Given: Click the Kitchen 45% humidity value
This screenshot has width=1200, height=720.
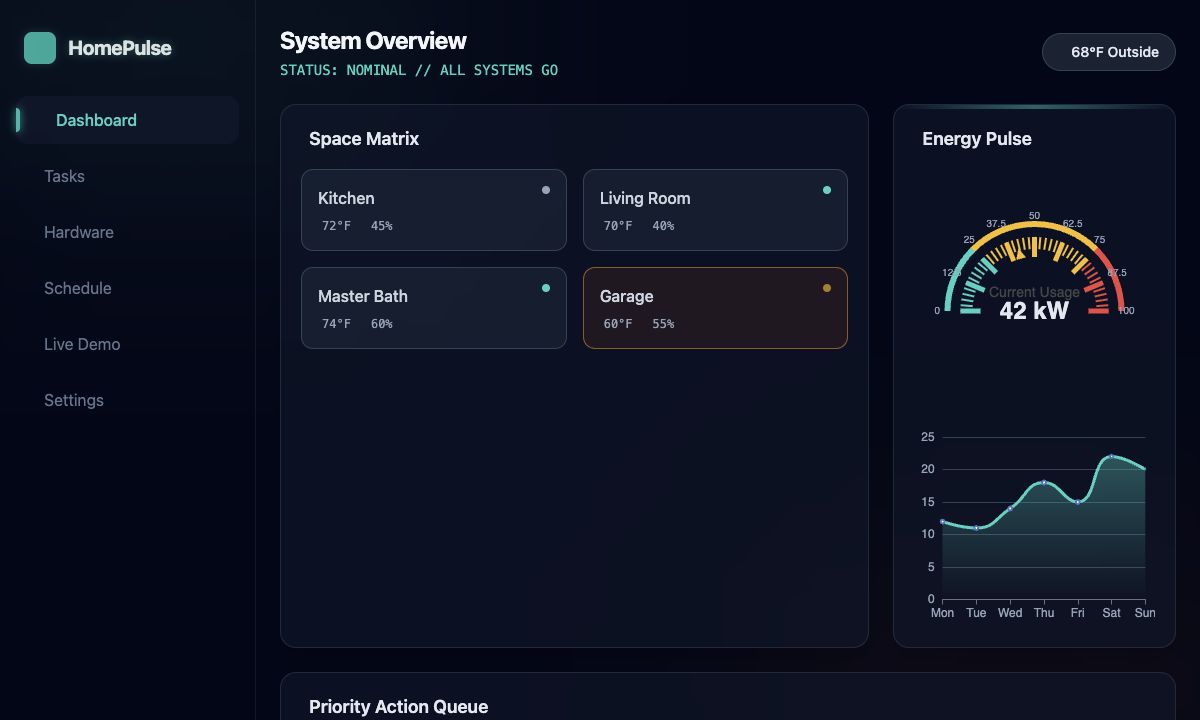Looking at the screenshot, I should (382, 226).
